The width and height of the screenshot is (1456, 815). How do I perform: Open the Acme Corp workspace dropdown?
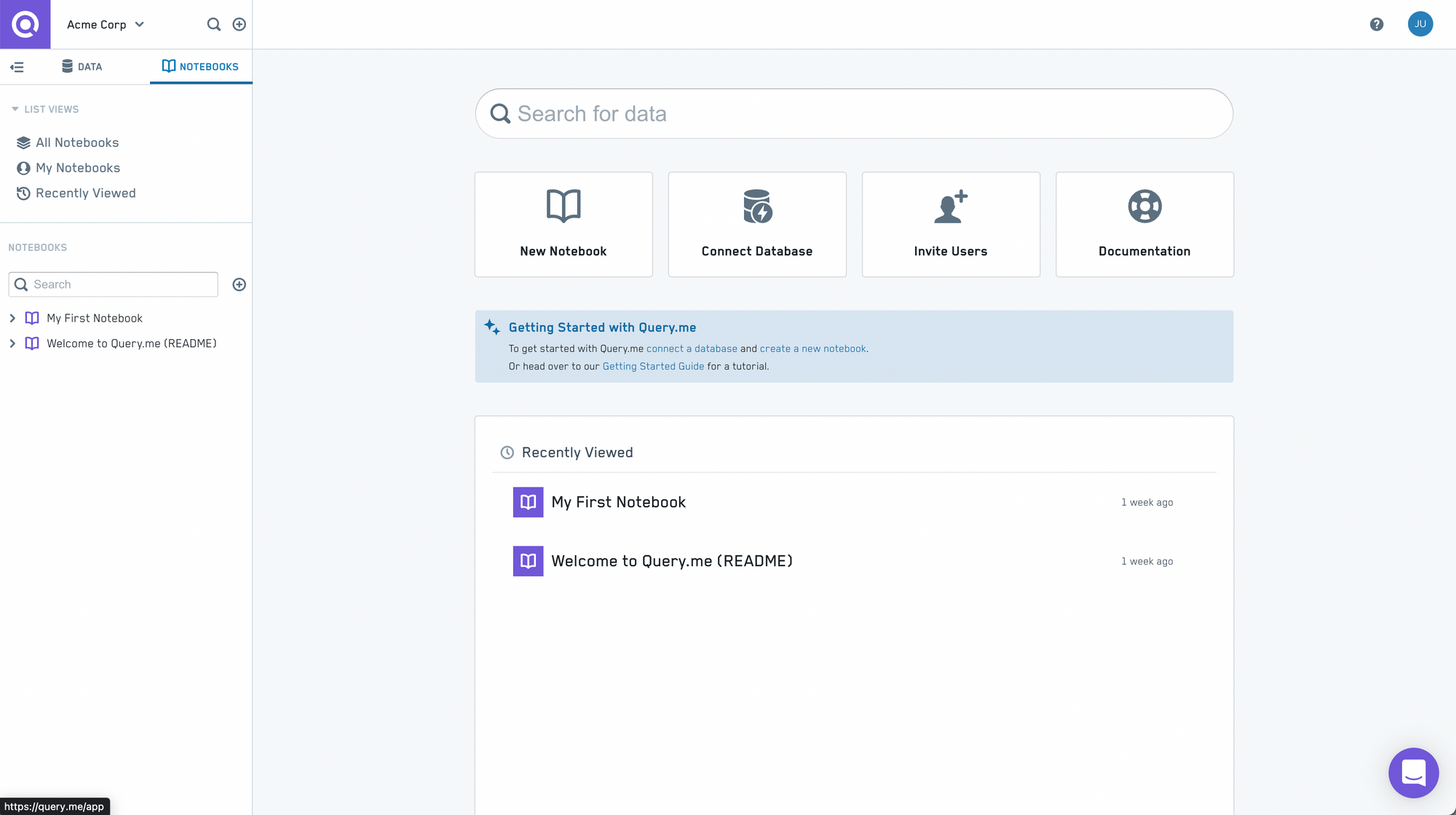(x=106, y=25)
